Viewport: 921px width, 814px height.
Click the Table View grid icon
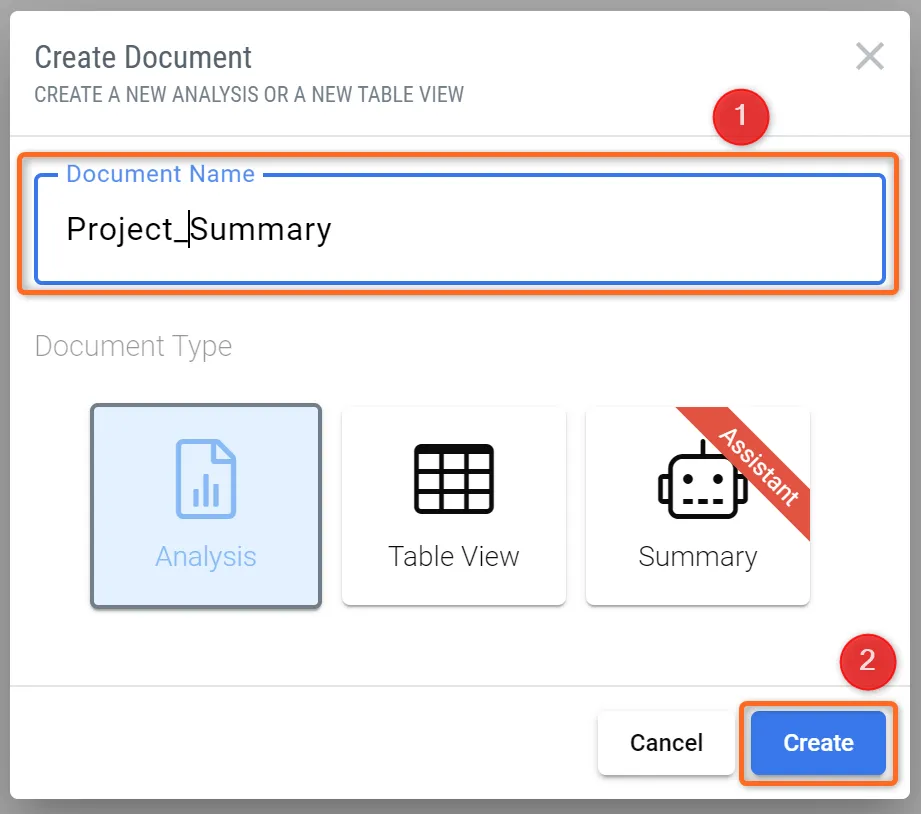(454, 479)
